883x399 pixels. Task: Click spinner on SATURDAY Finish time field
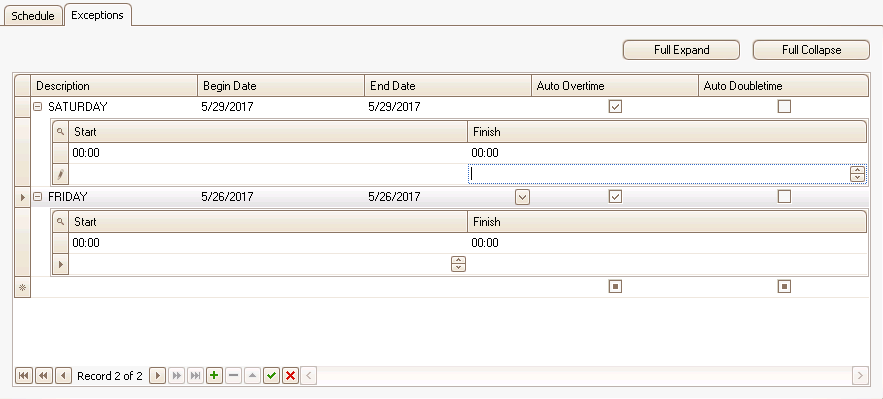(x=857, y=174)
